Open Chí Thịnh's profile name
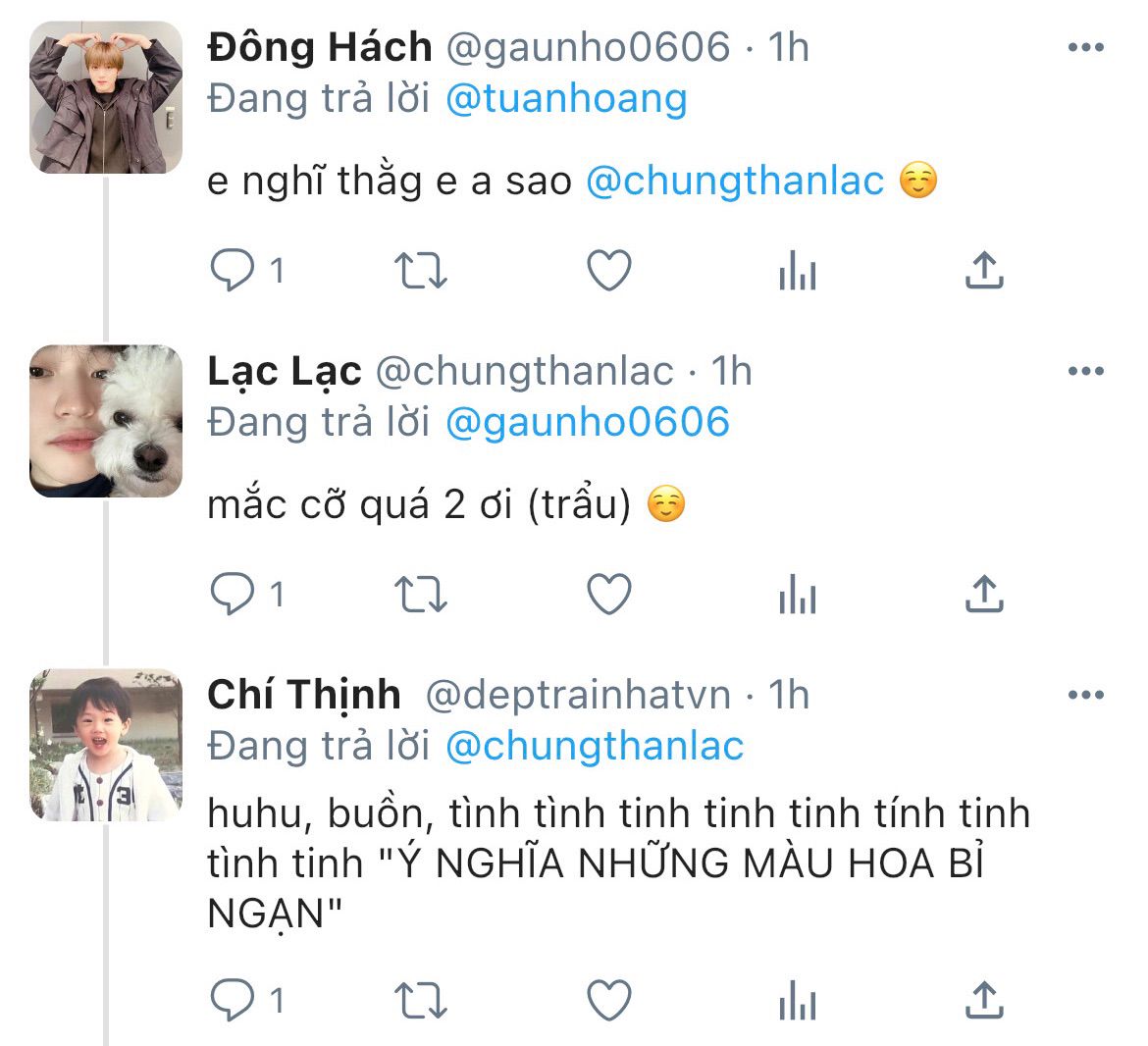The width and height of the screenshot is (1148, 1046). (304, 695)
